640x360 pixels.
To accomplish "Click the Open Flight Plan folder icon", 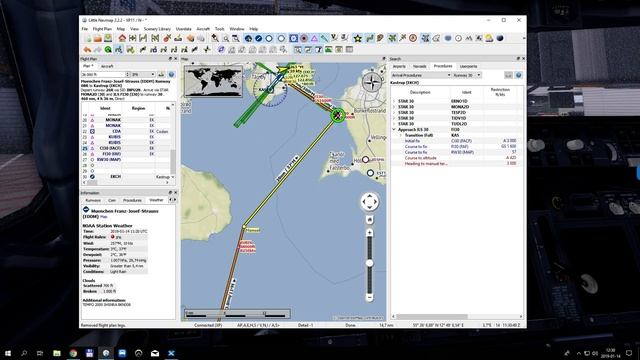I will [x=98, y=38].
